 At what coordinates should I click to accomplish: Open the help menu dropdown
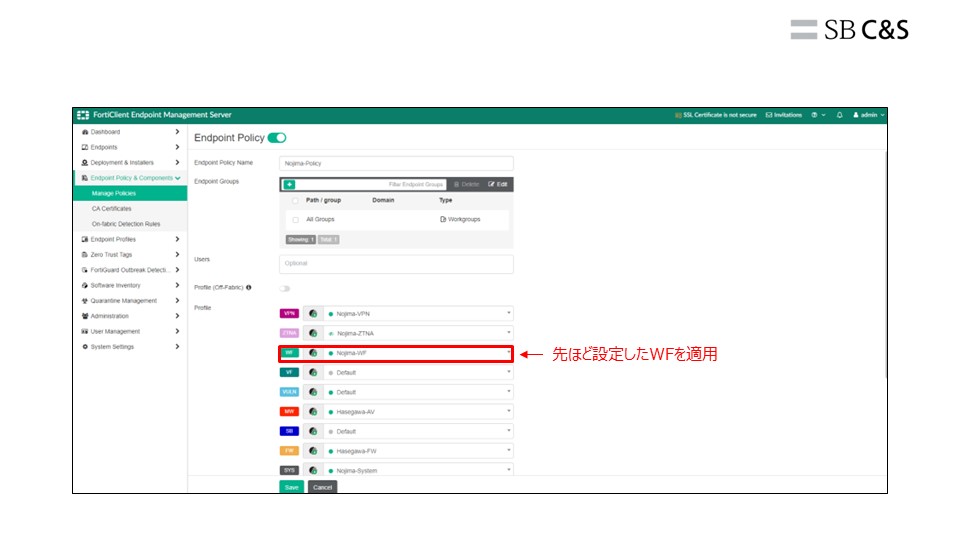(x=819, y=115)
